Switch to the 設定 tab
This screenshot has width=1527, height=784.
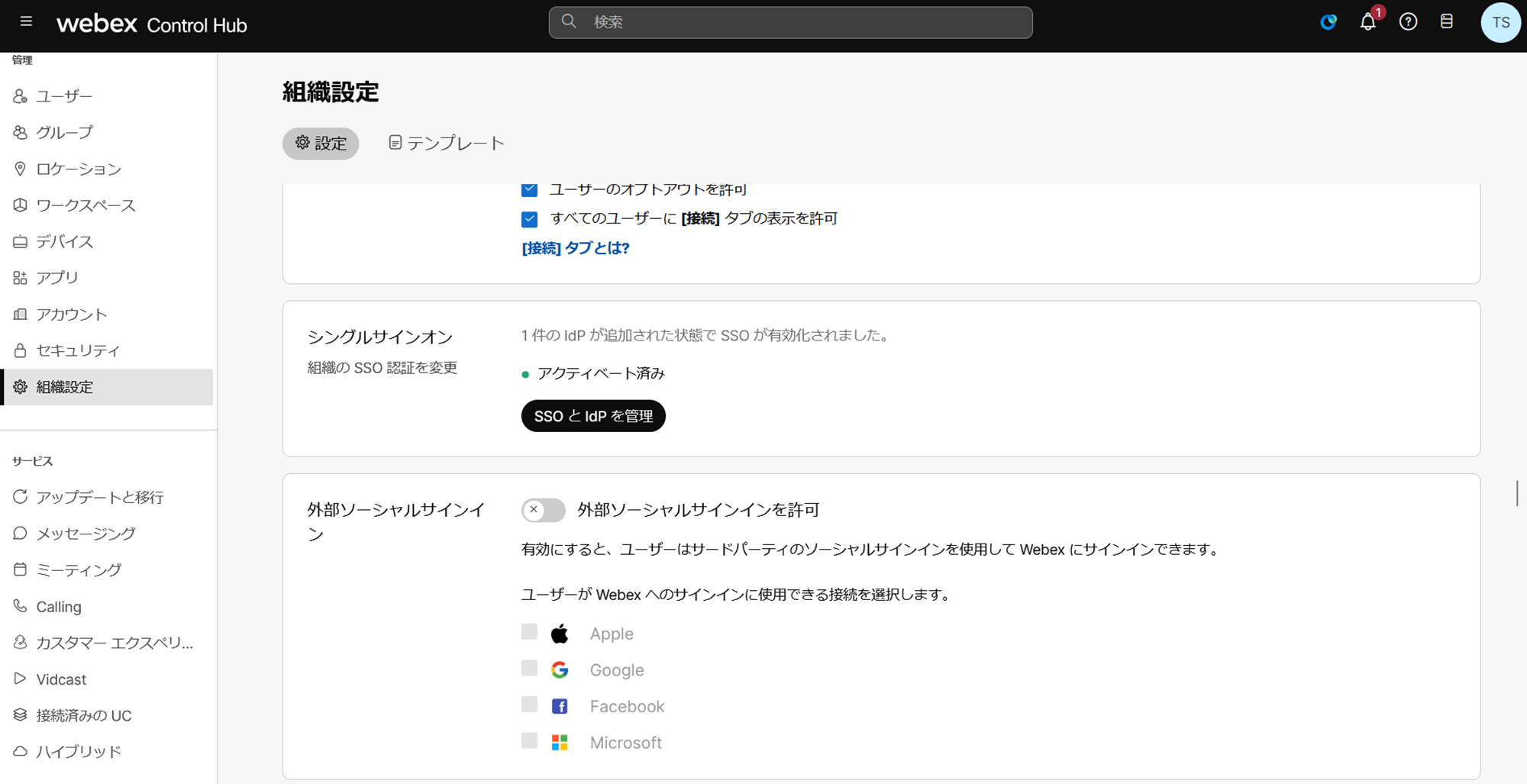pos(321,144)
